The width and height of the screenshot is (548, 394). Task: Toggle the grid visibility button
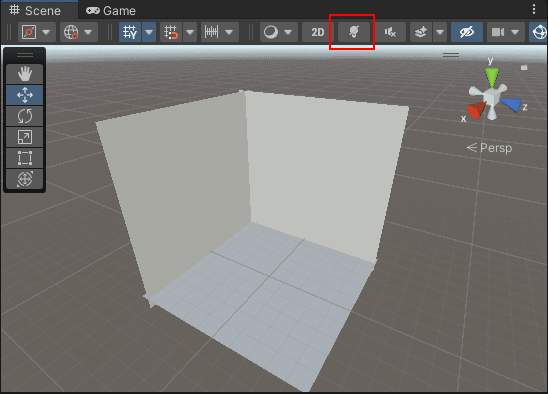click(x=130, y=32)
